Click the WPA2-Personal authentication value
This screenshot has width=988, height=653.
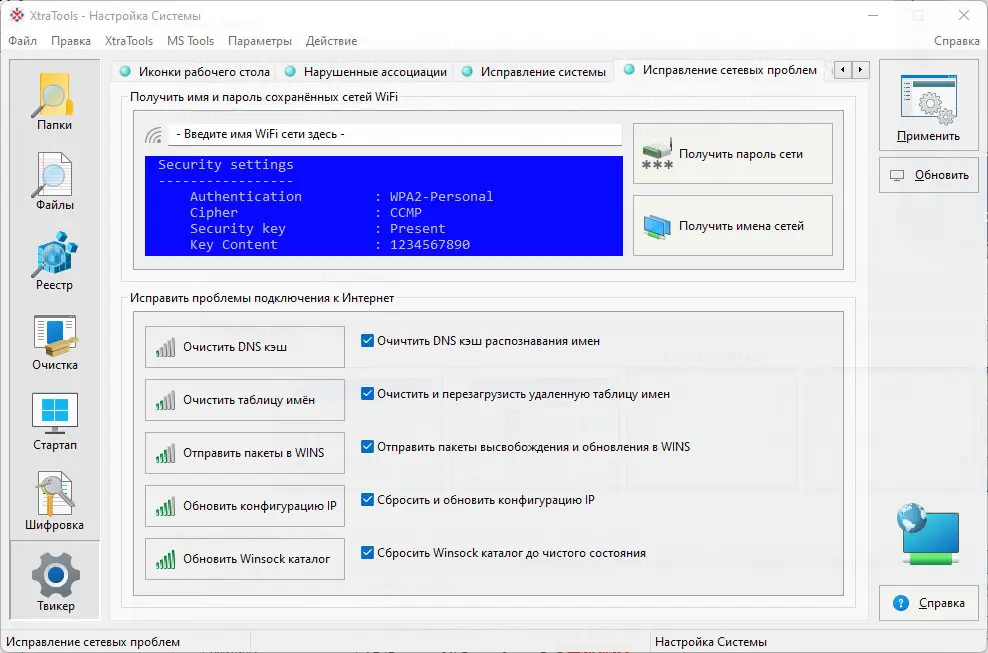pyautogui.click(x=441, y=197)
